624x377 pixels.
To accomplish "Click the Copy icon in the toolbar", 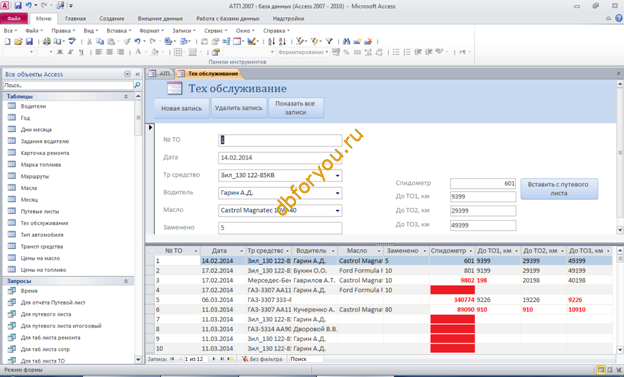I will point(100,41).
